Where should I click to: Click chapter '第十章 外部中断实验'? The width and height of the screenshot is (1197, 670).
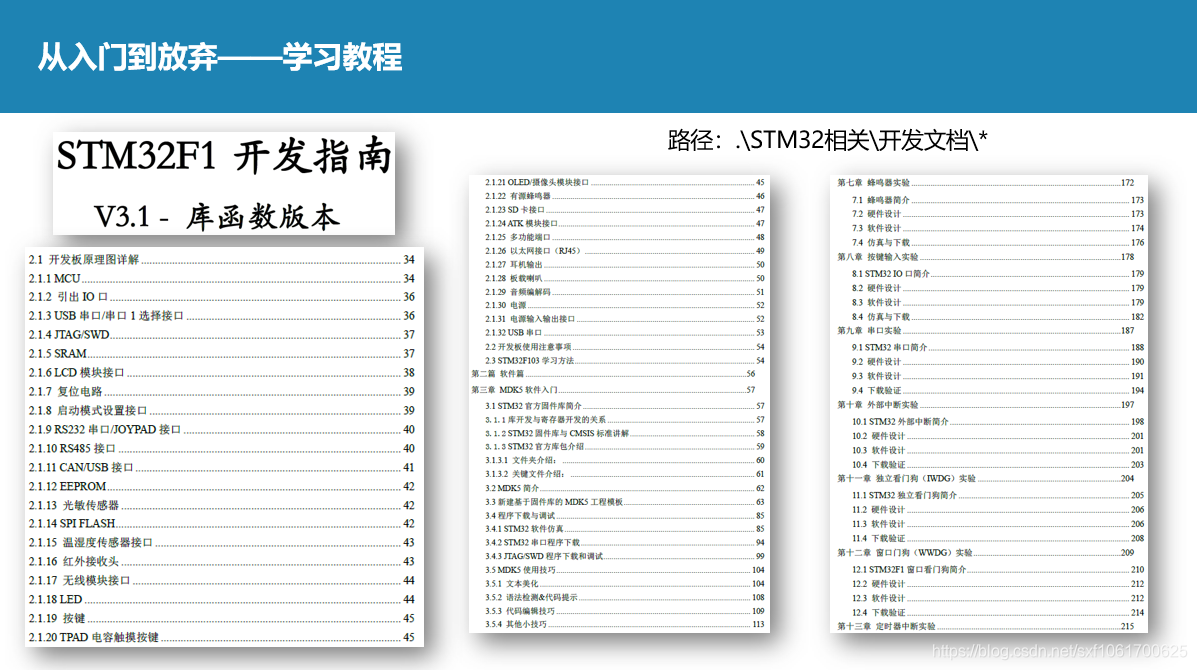point(986,405)
